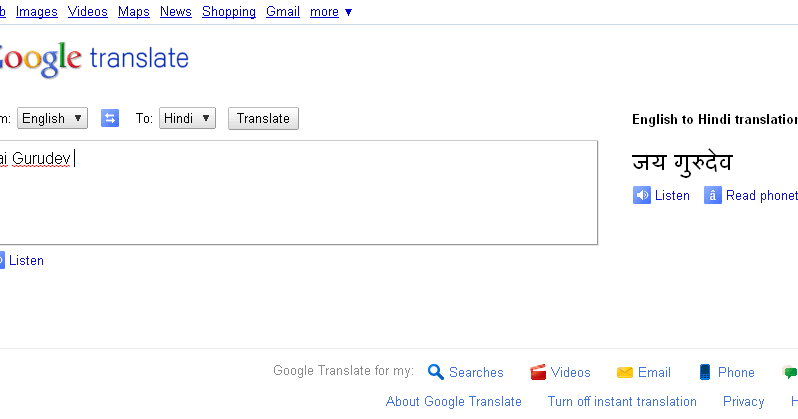This screenshot has width=798, height=419.
Task: Click the Read phonetically icon
Action: (713, 195)
